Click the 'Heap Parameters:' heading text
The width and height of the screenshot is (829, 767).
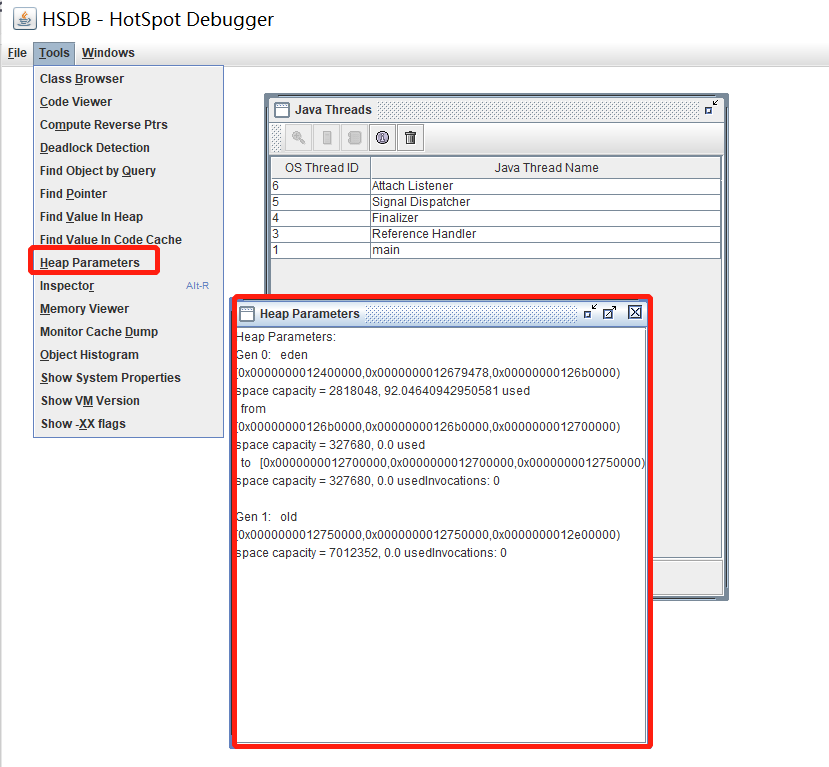pos(286,337)
